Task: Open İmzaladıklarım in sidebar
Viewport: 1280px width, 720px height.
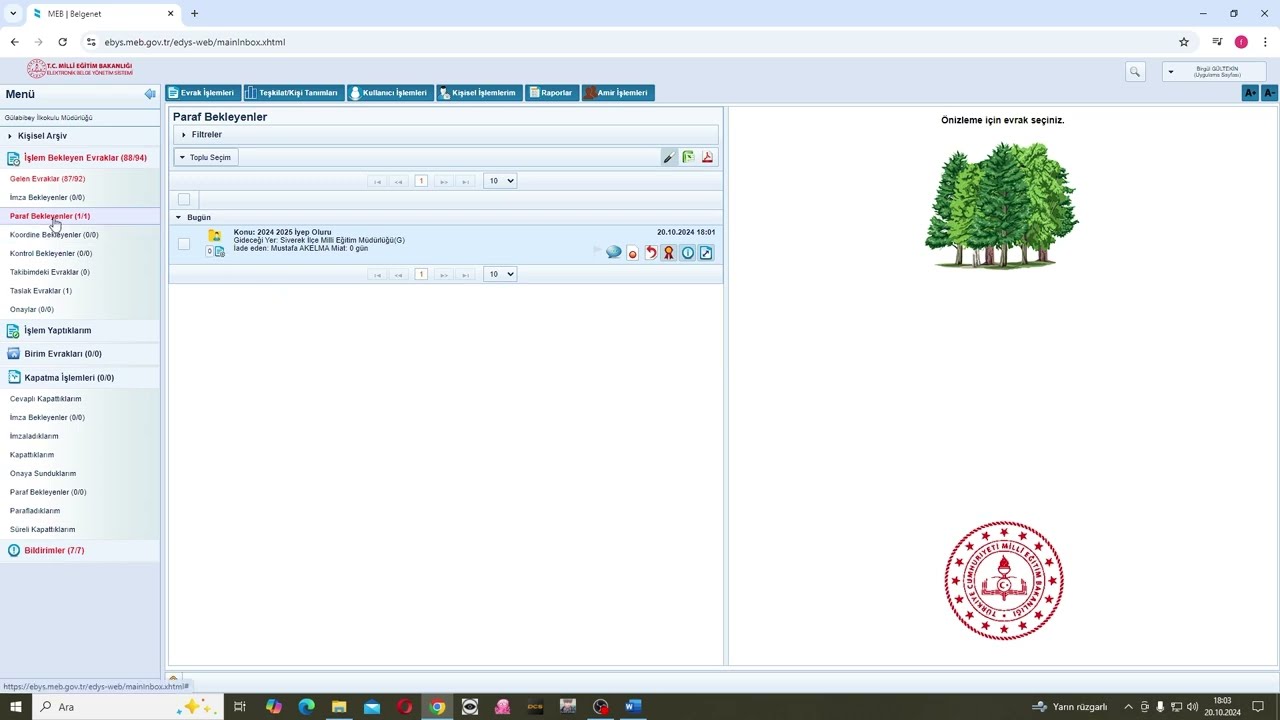Action: point(34,436)
